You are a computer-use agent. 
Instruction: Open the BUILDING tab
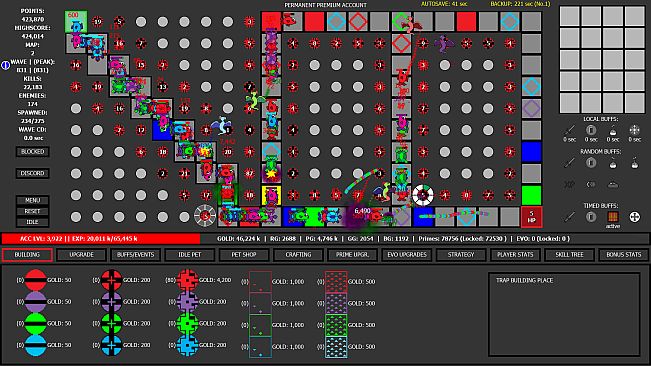[27, 255]
